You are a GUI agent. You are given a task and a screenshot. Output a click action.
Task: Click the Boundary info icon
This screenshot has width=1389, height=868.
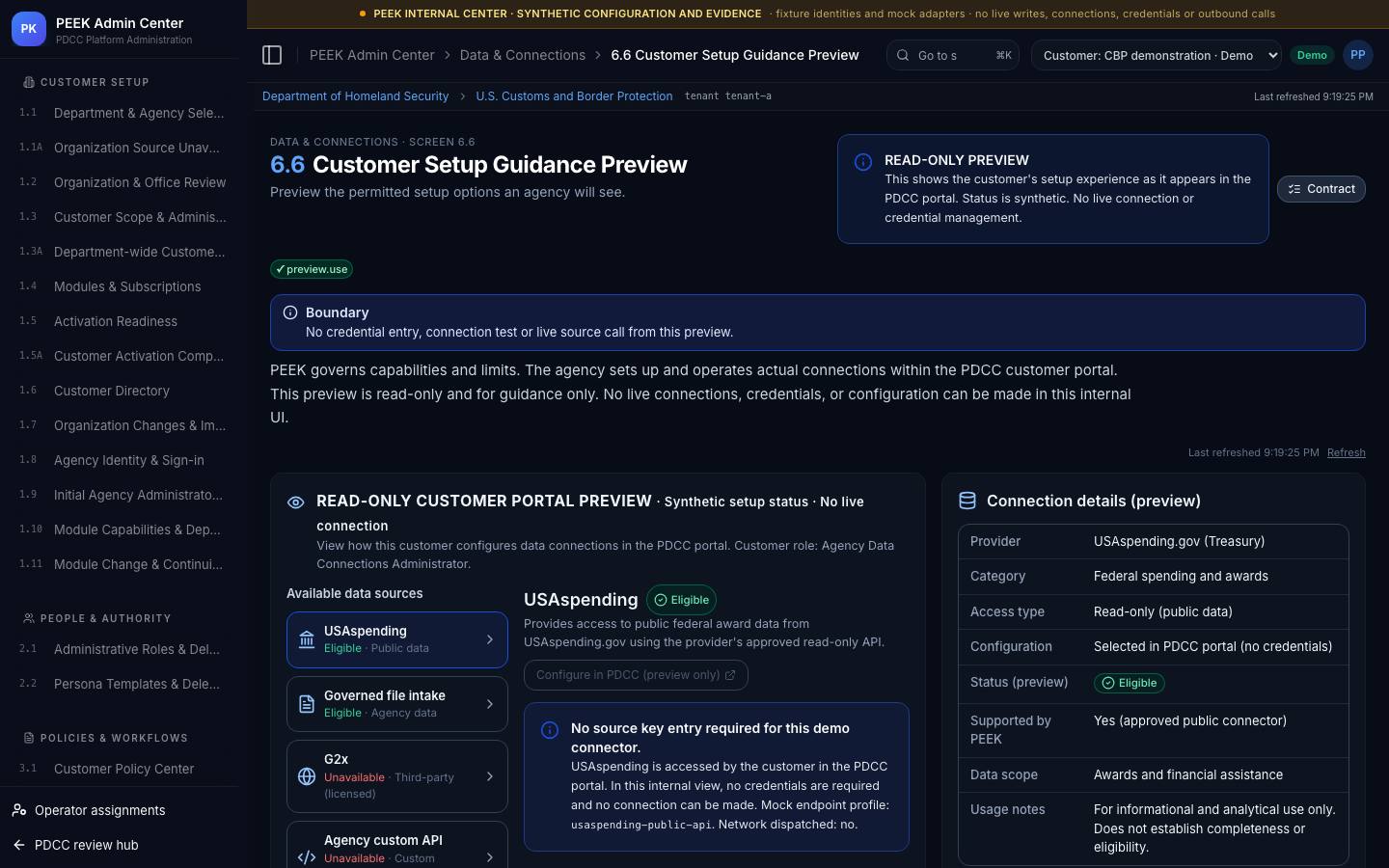coord(290,312)
